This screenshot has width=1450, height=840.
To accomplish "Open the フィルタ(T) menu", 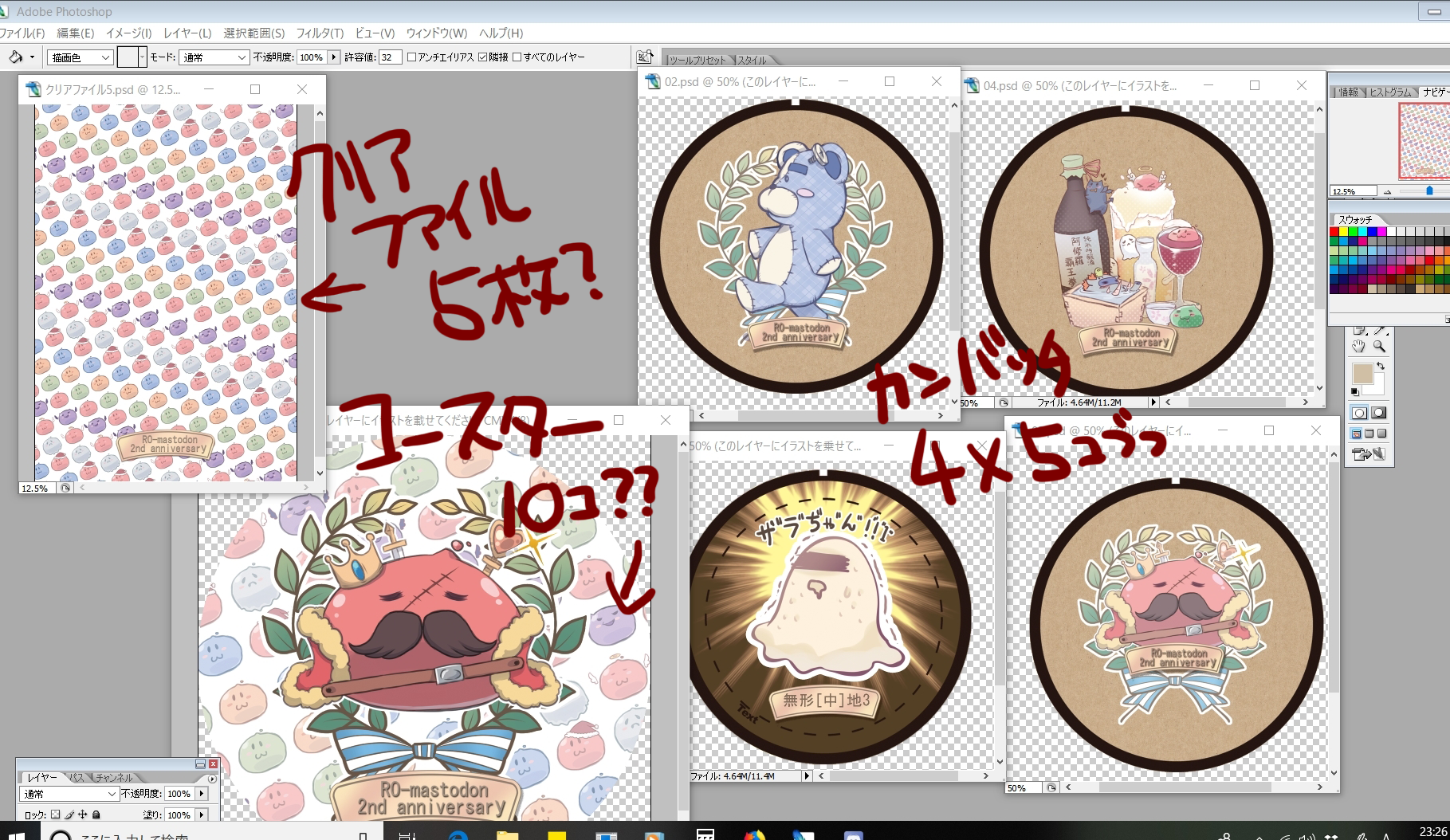I will [x=320, y=33].
